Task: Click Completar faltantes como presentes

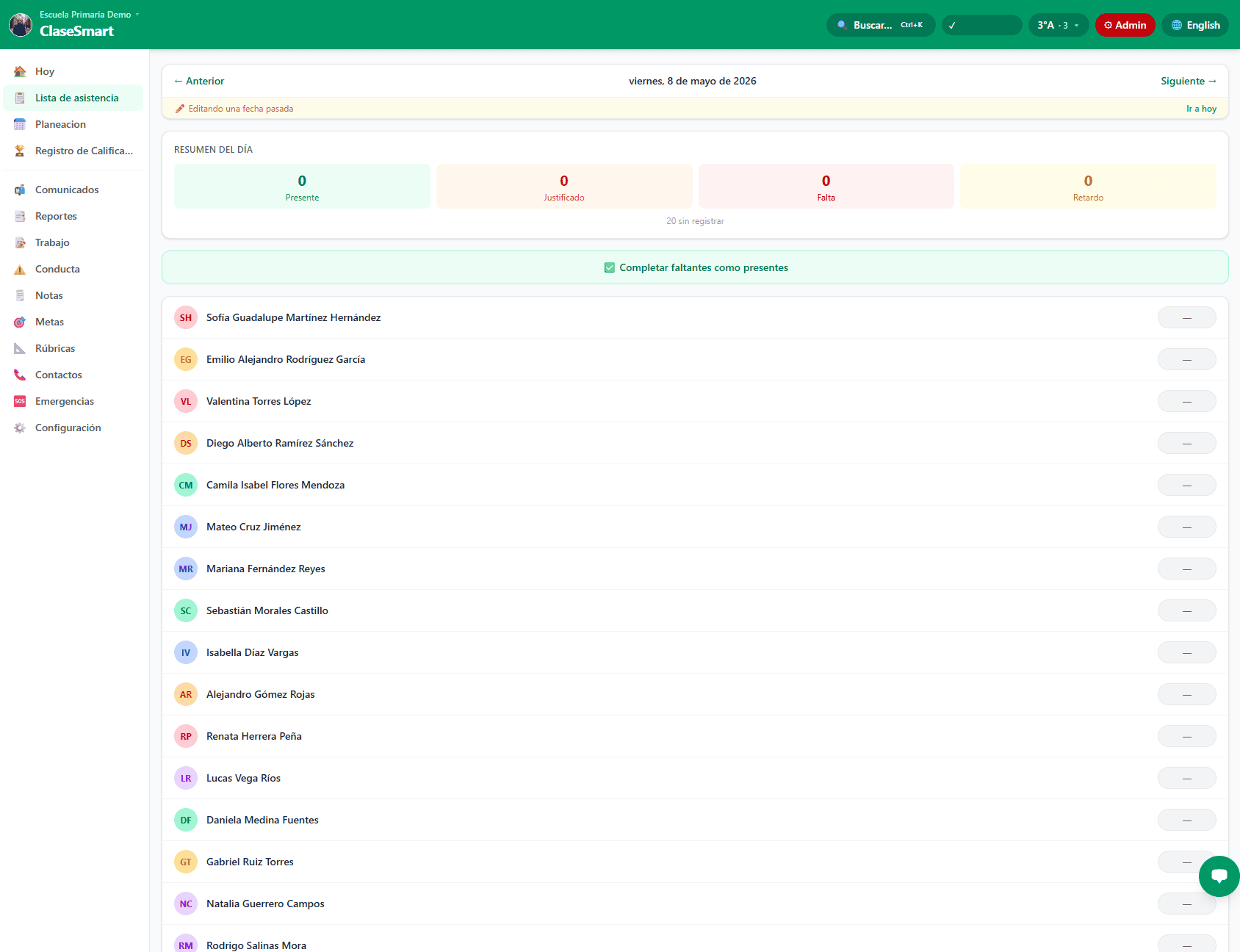Action: click(x=695, y=267)
